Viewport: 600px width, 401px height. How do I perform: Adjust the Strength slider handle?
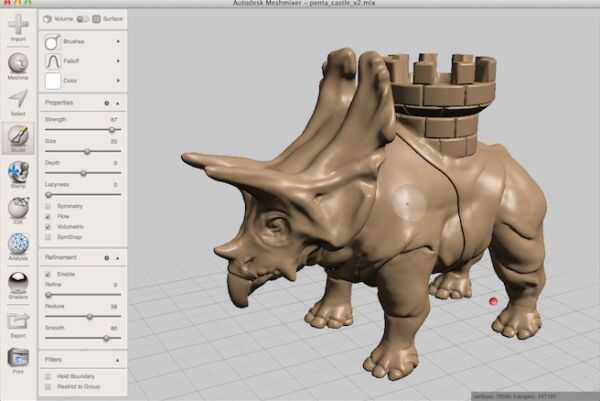click(112, 130)
